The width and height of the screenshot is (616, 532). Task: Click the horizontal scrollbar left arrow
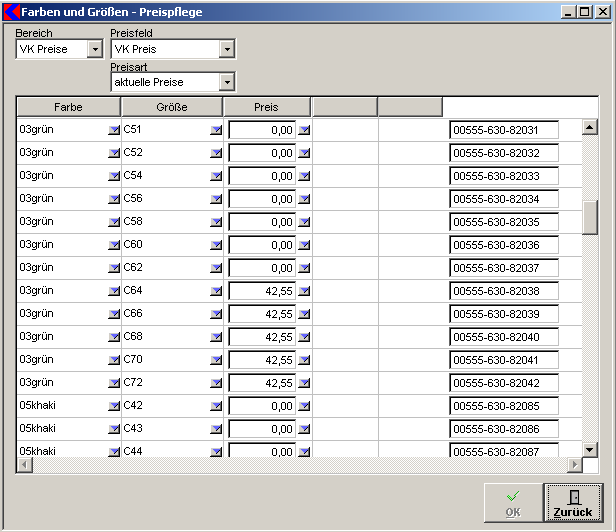coord(24,465)
